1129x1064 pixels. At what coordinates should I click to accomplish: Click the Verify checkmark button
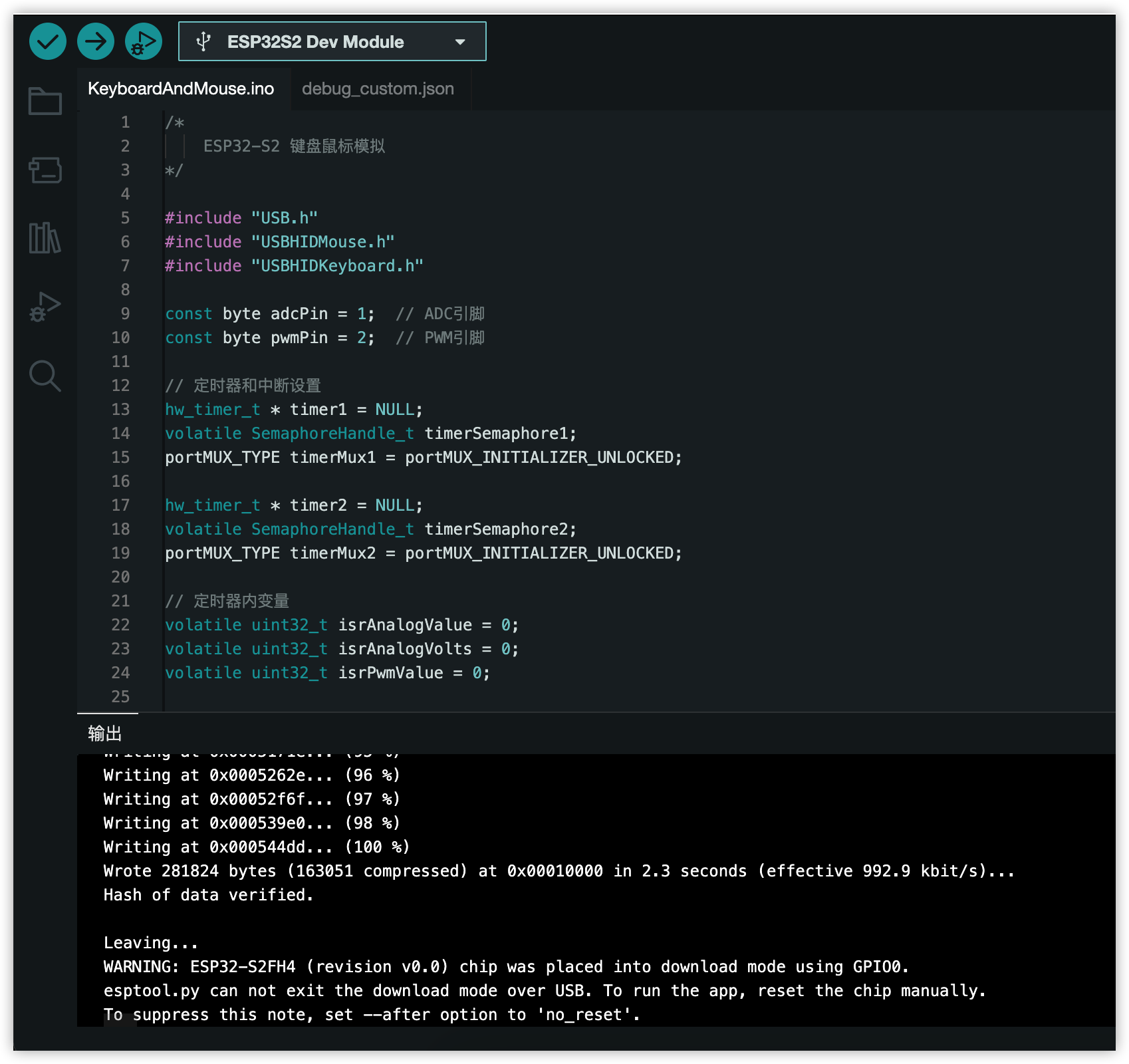coord(47,41)
